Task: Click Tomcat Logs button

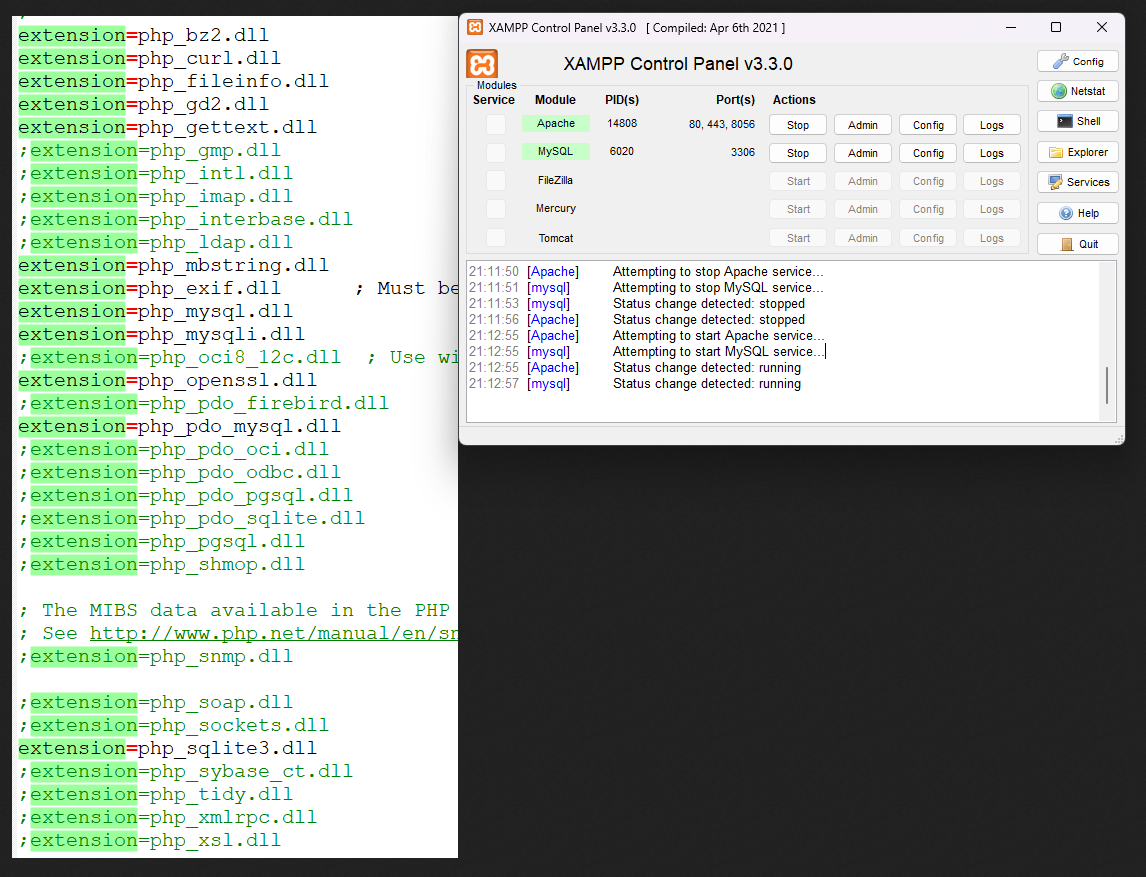Action: pyautogui.click(x=991, y=238)
